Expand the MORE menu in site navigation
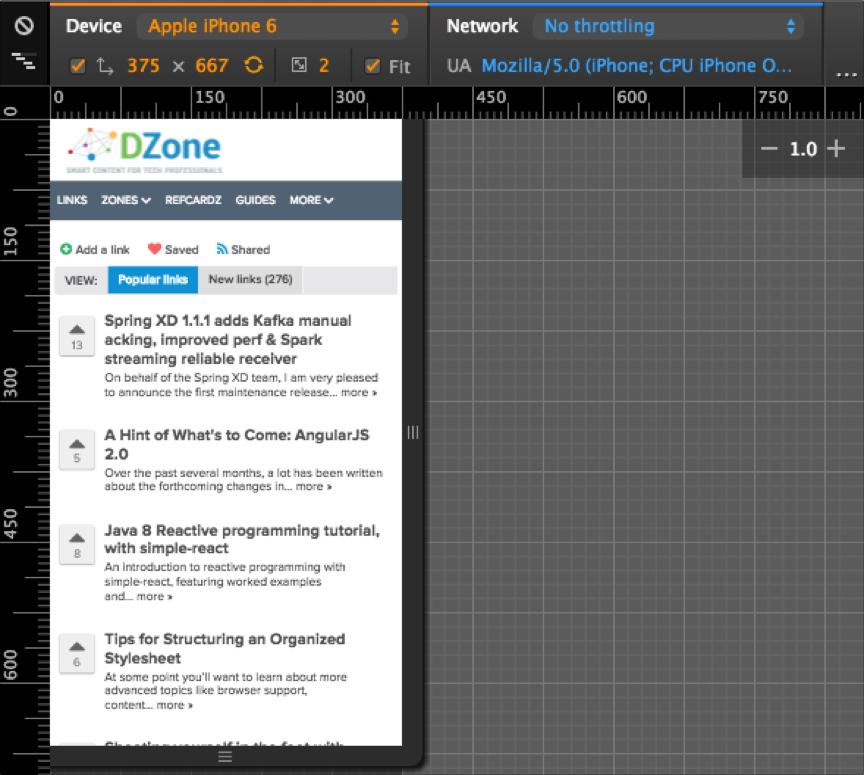Image resolution: width=864 pixels, height=775 pixels. click(311, 200)
